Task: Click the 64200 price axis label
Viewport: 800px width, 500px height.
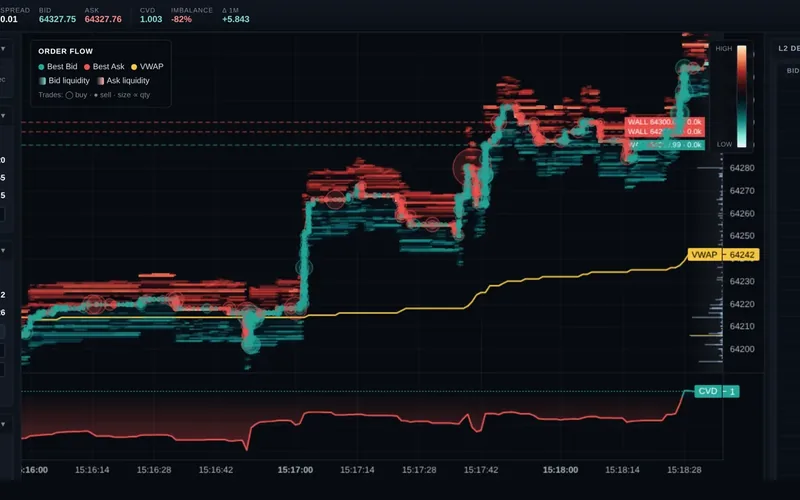Action: click(x=742, y=349)
